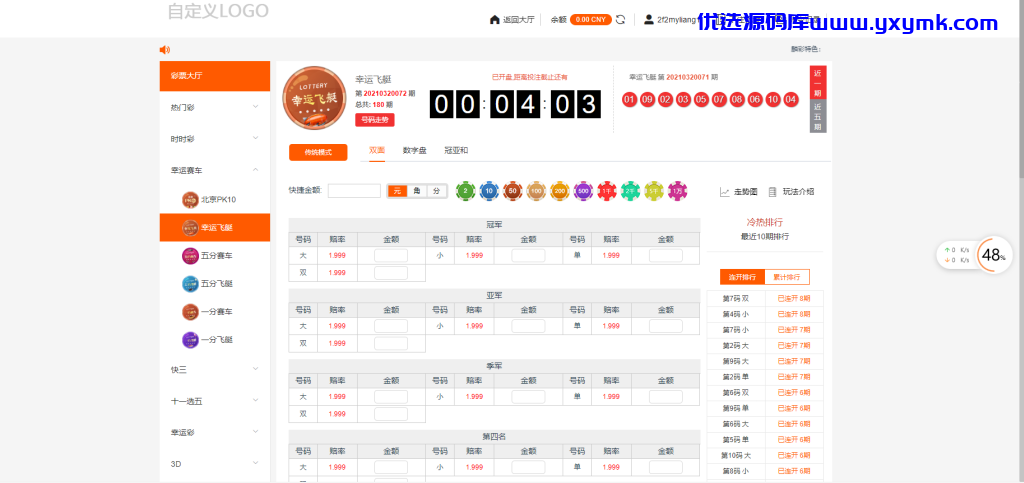Select the red 1千 betting chip
This screenshot has height=483, width=1024.
point(607,191)
